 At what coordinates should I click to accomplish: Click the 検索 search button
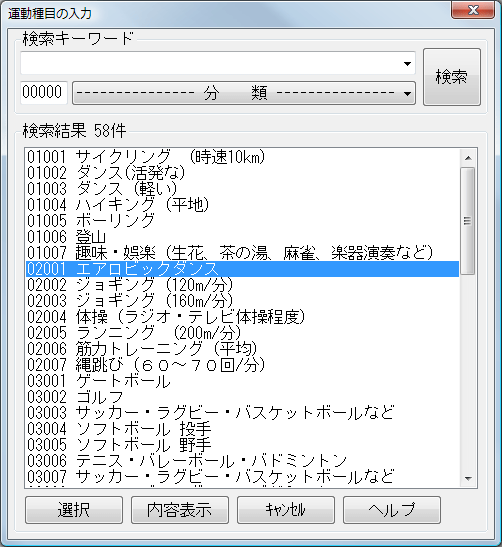coord(452,77)
